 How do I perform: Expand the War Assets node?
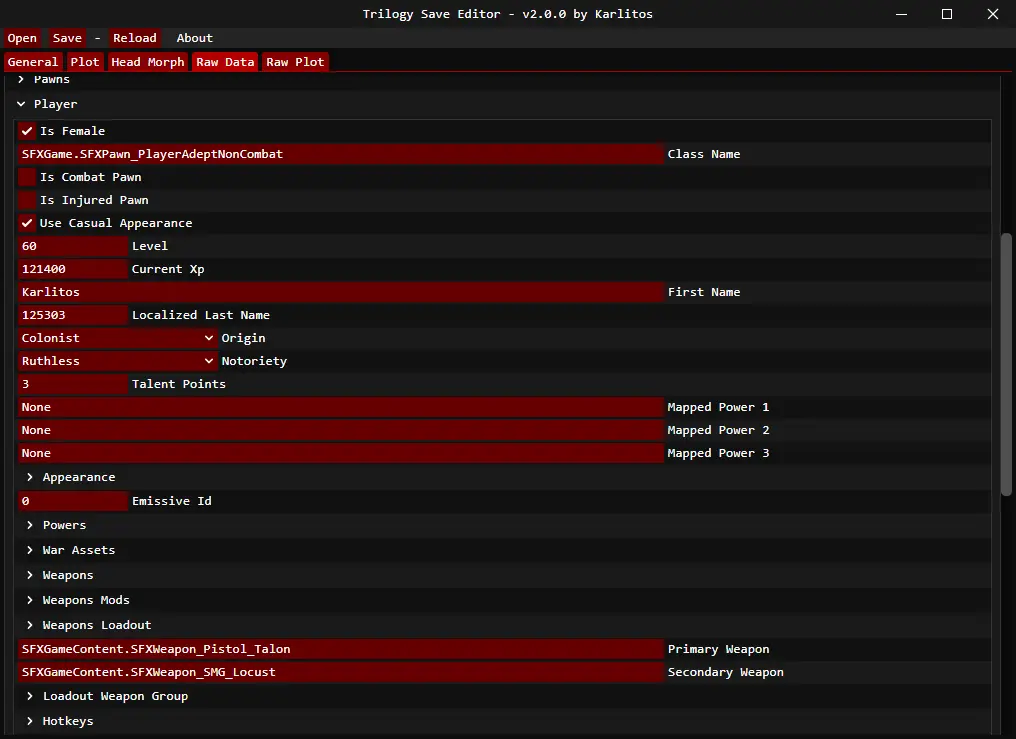point(30,550)
